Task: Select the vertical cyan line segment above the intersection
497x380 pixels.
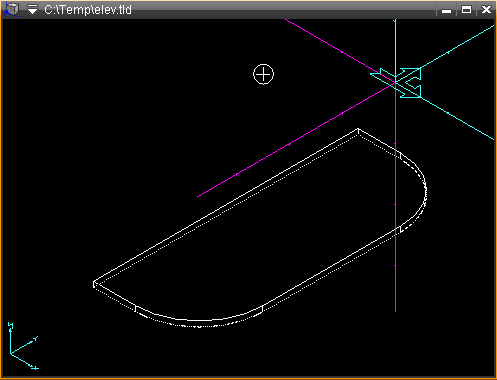Action: tap(395, 50)
